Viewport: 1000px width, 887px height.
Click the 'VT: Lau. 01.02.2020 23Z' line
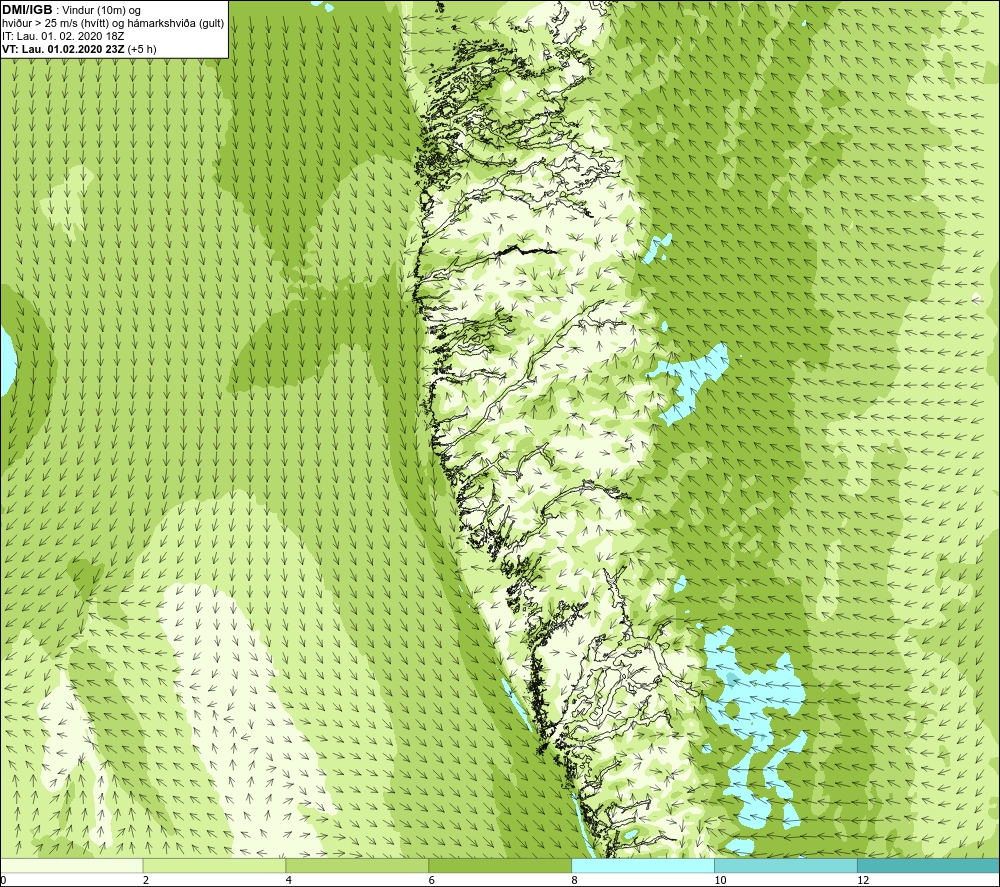click(63, 49)
